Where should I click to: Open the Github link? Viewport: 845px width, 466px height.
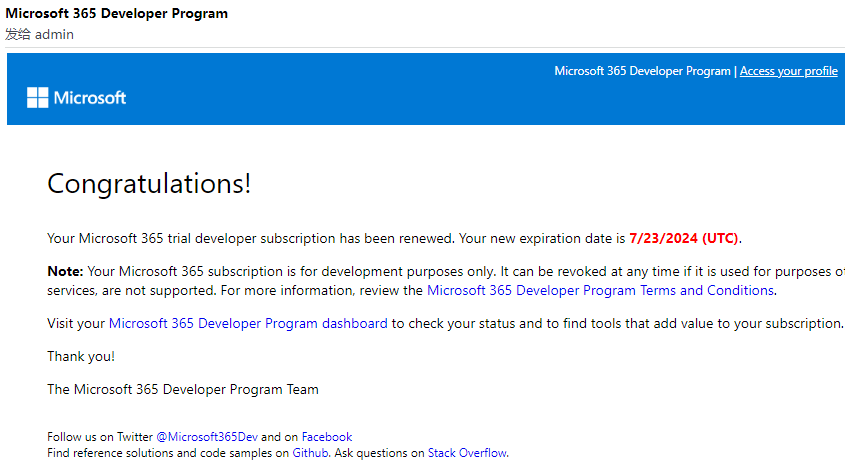[310, 453]
